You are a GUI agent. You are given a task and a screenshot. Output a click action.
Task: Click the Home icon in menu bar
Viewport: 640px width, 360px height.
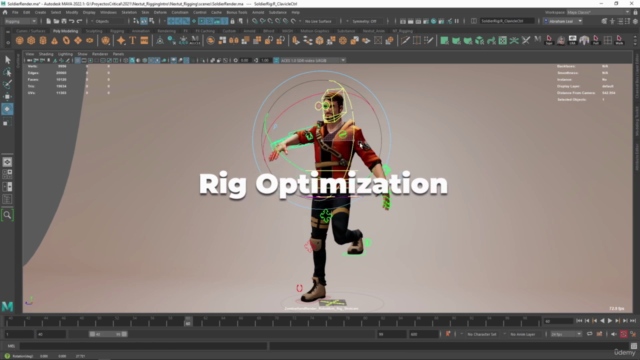(x=5, y=12)
